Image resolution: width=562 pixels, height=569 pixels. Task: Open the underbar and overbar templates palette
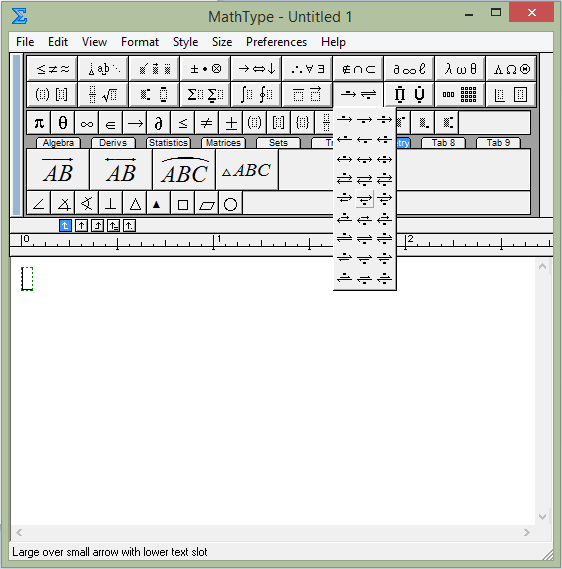pos(307,94)
